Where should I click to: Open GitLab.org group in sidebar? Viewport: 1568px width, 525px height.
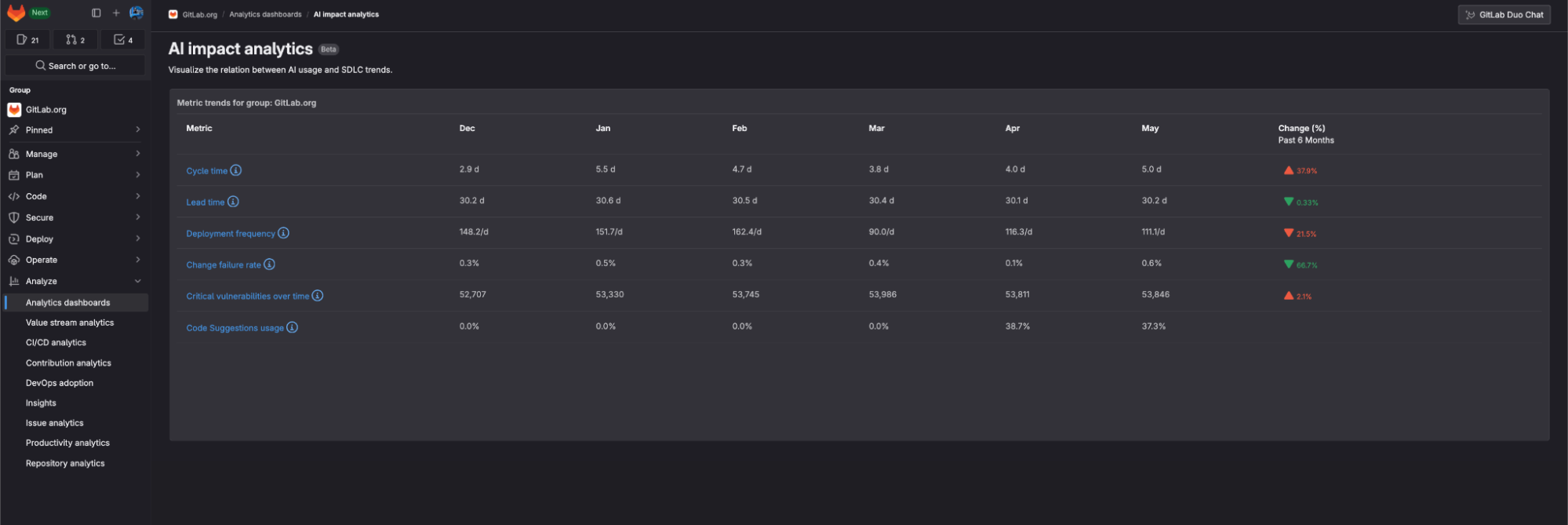(75, 110)
